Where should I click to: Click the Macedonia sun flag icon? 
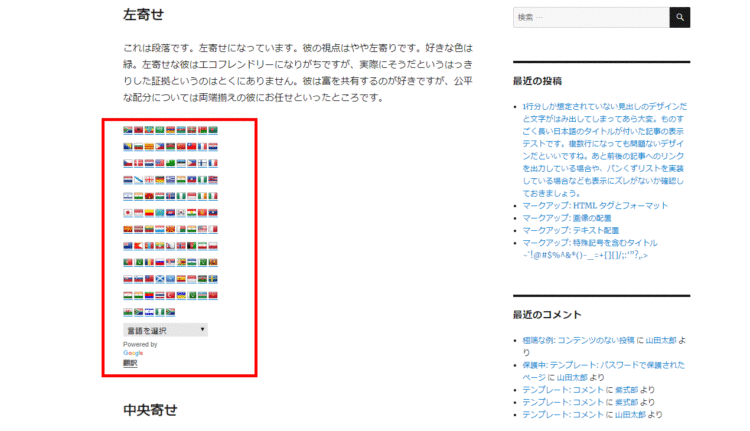170,229
